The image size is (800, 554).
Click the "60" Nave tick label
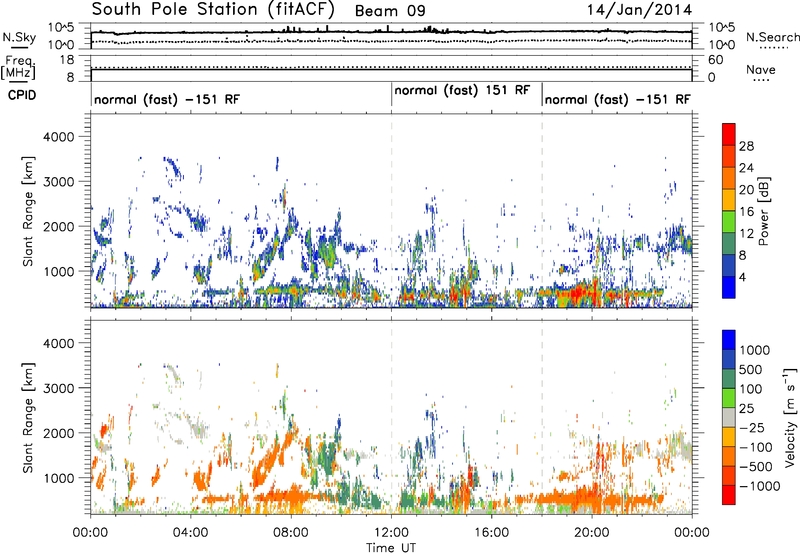pyautogui.click(x=715, y=60)
